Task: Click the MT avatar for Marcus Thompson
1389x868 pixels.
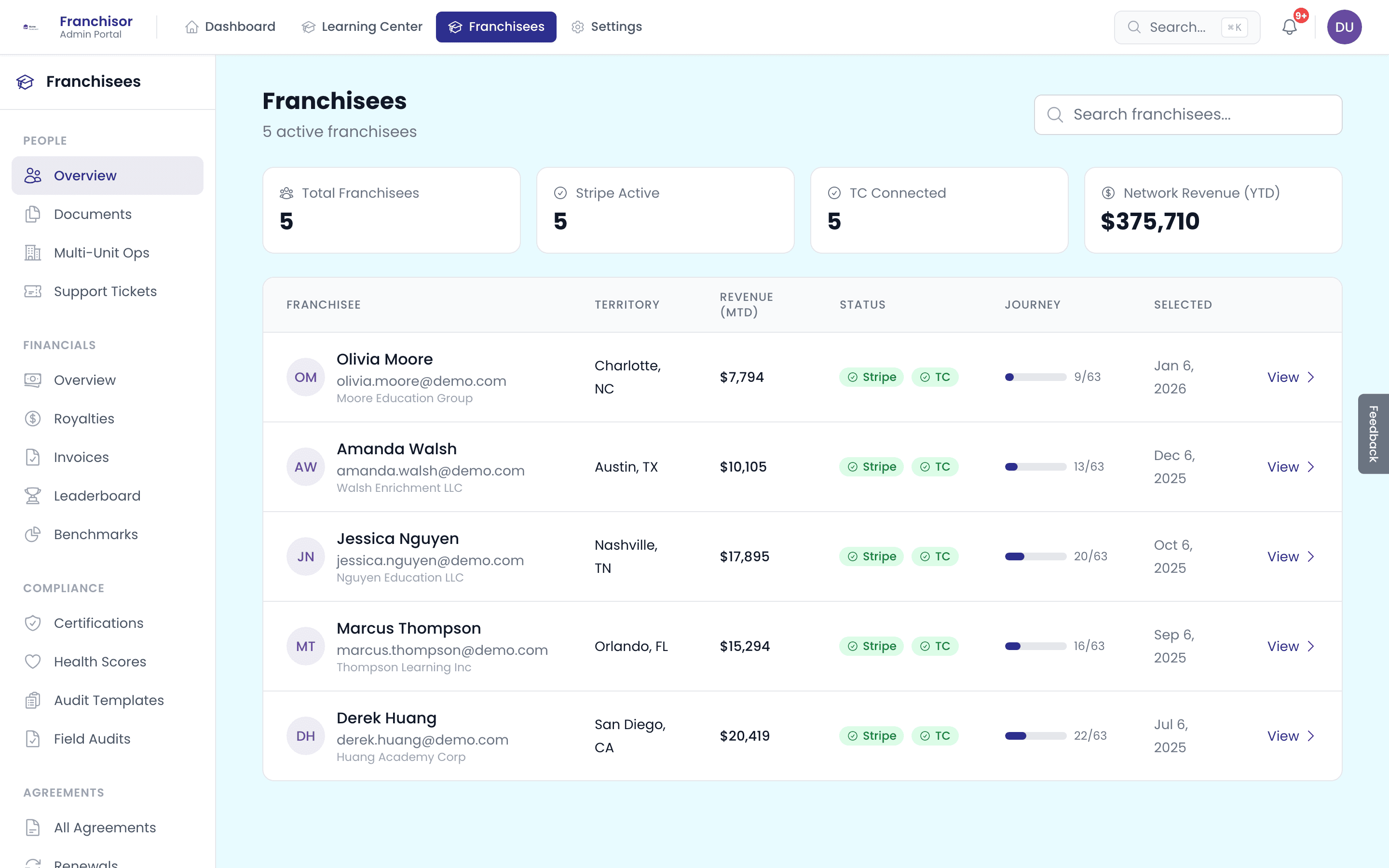Action: (x=305, y=646)
